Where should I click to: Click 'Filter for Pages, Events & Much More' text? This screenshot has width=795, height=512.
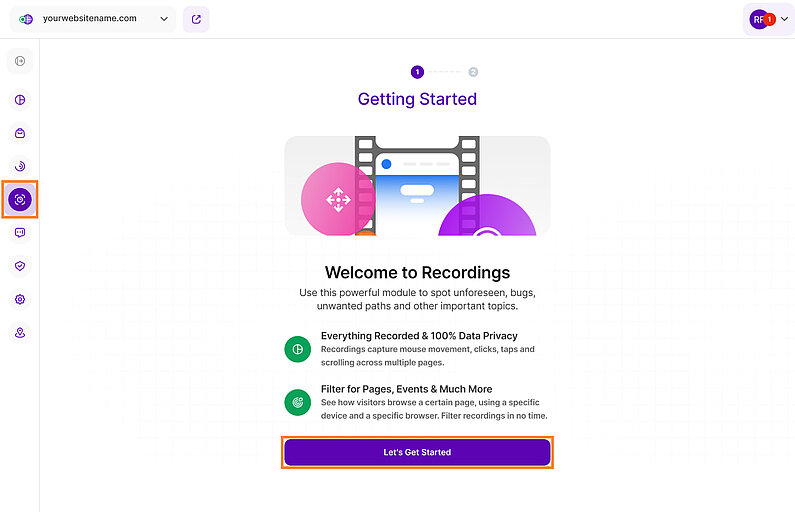tap(407, 389)
